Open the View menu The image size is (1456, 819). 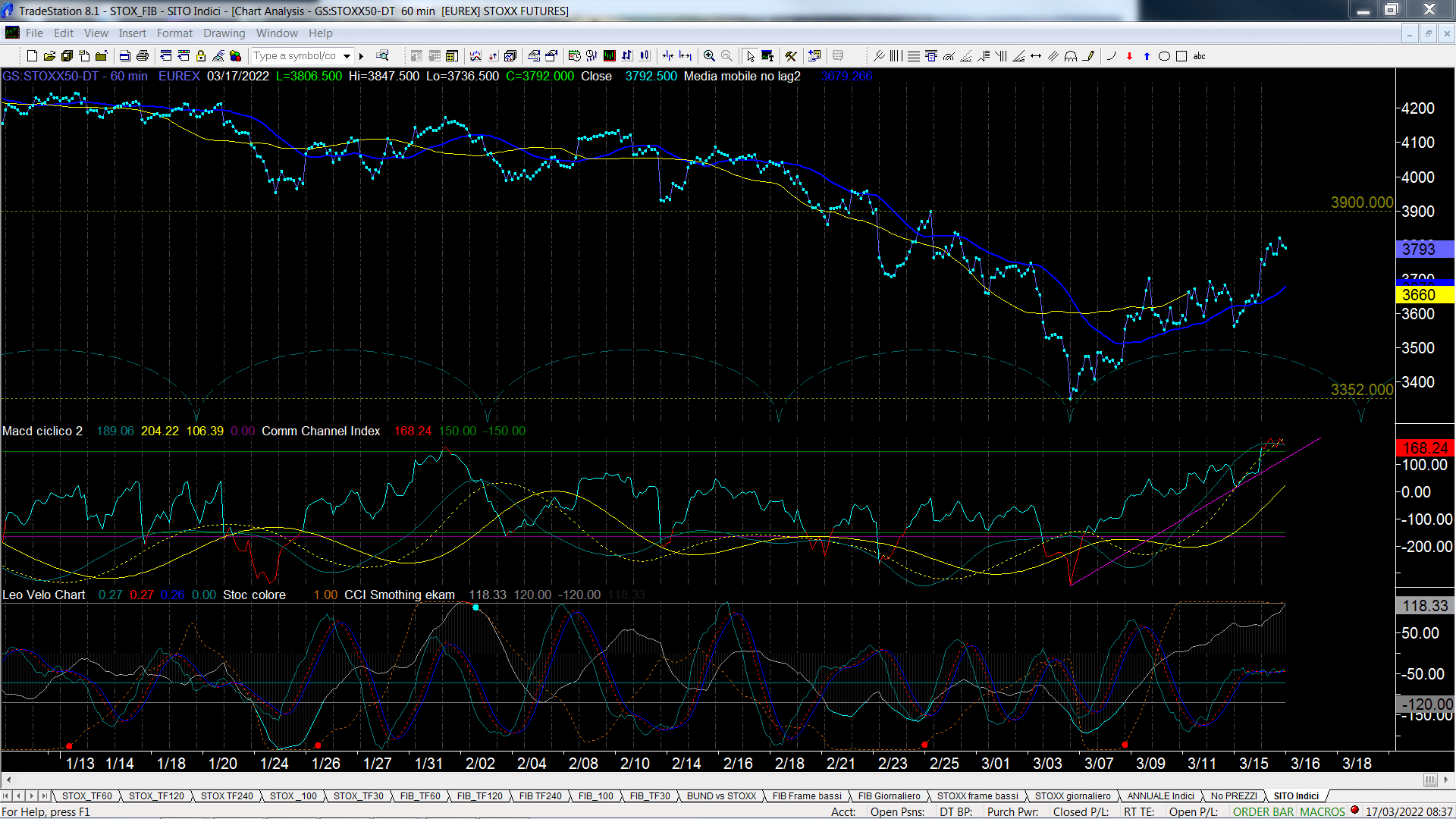tap(96, 33)
